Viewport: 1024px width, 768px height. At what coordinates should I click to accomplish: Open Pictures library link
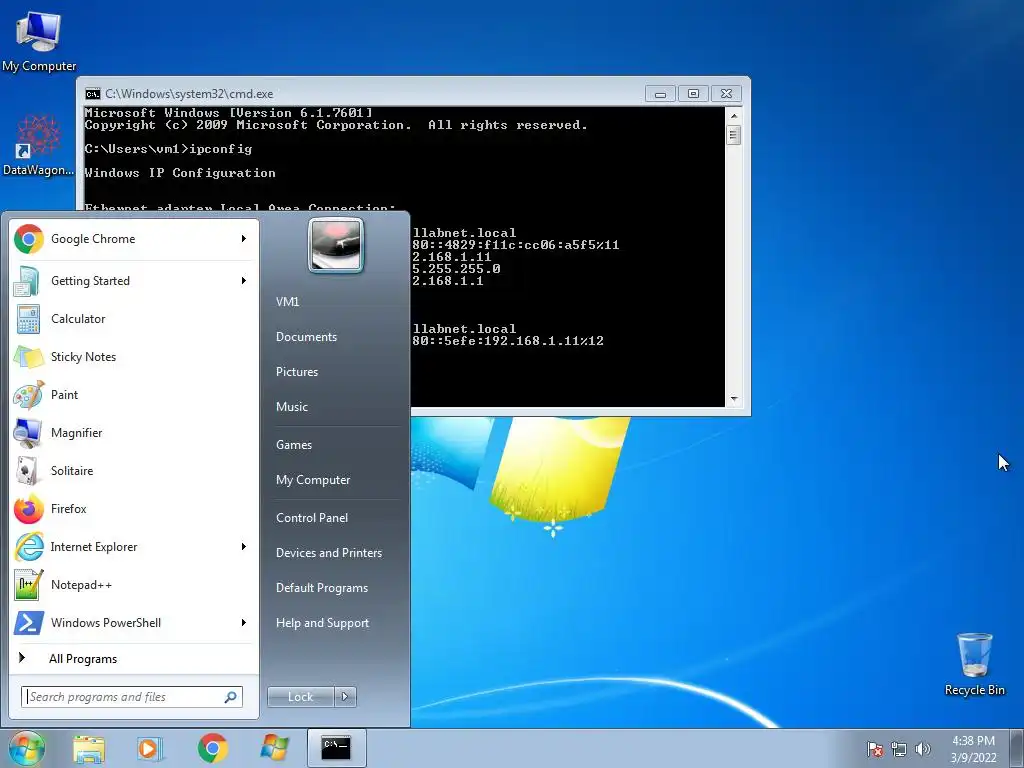click(297, 372)
